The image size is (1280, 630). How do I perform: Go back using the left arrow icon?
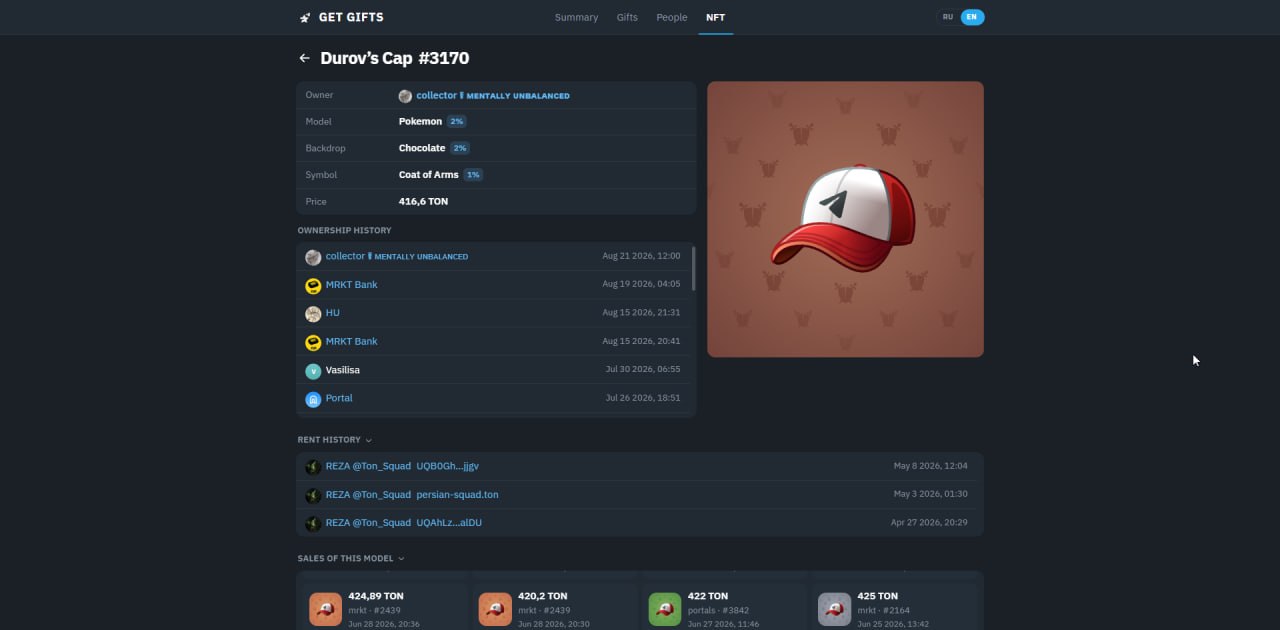tap(304, 58)
